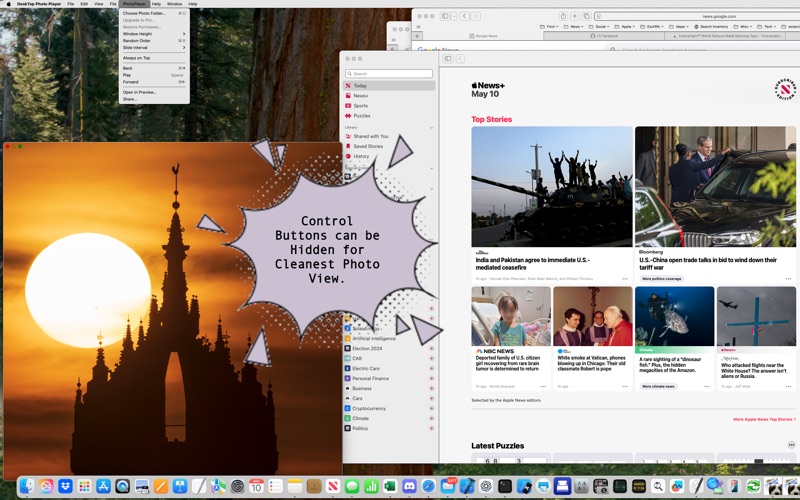Screen dimensions: 800x500
Task: Open Terminal in the Dock
Action: [505, 486]
